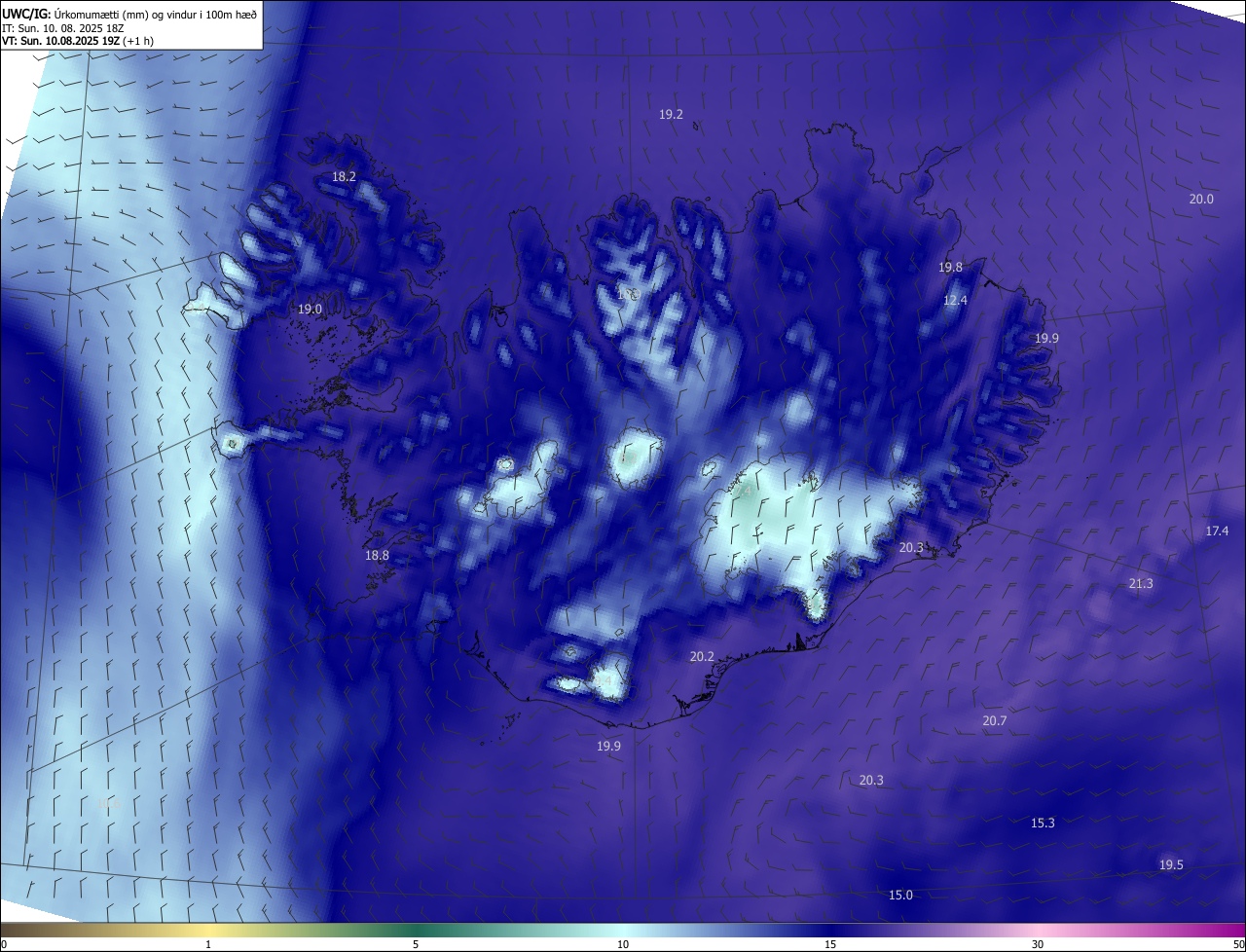The height and width of the screenshot is (952, 1246).
Task: Click the 19.8 value in East Iceland
Action: pyautogui.click(x=950, y=267)
